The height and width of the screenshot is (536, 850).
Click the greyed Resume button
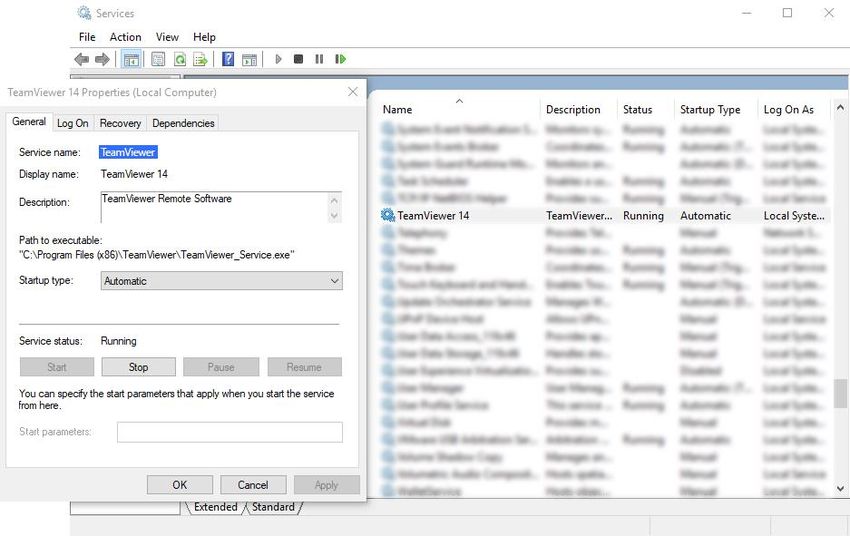pos(304,367)
